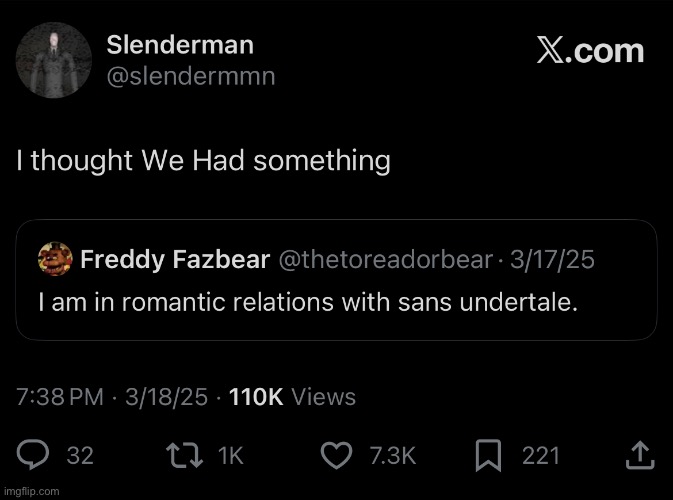Bookmark the post using ribbon icon
This screenshot has width=673, height=500.
(488, 456)
